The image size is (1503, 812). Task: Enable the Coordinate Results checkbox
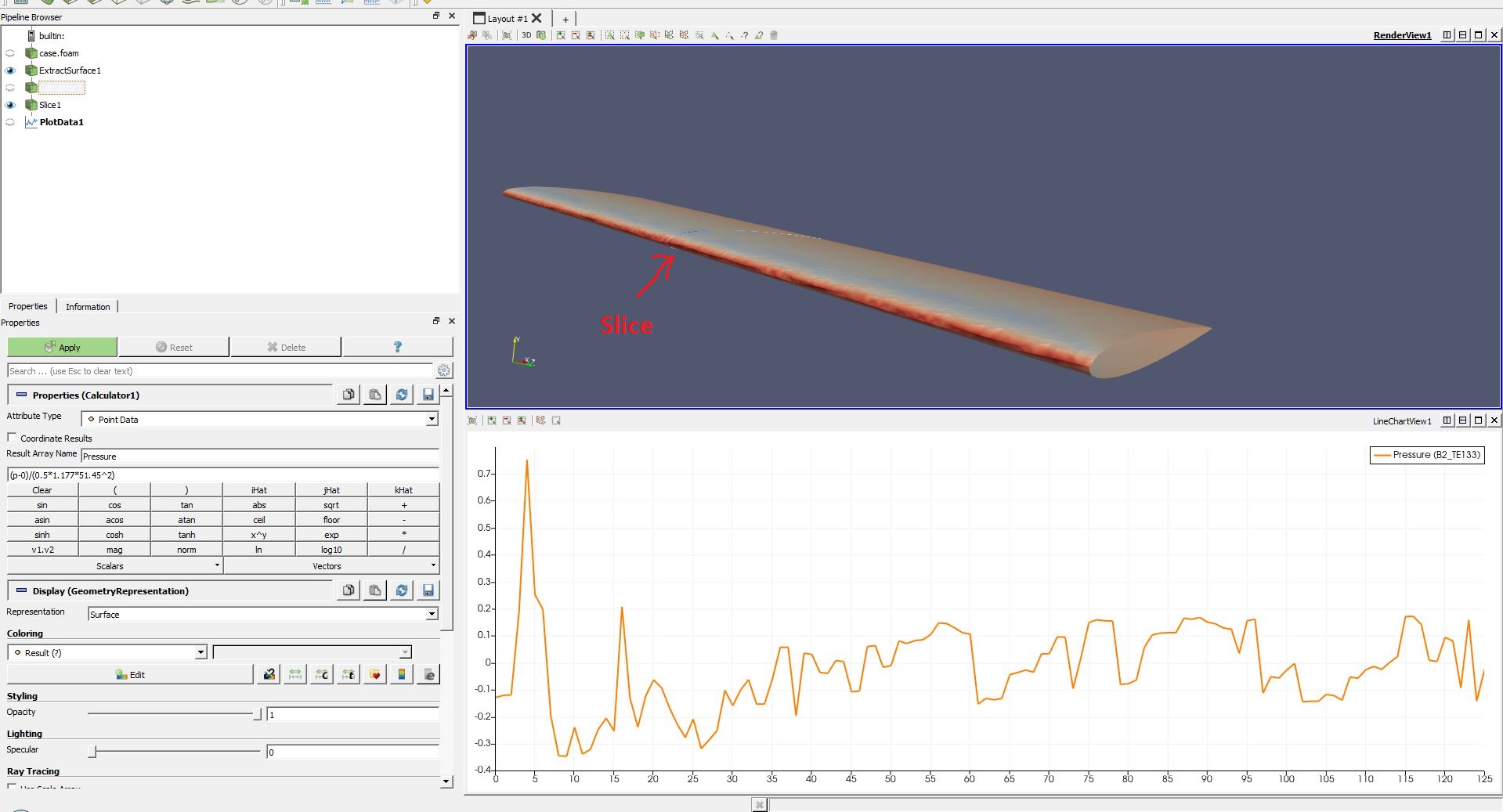(x=10, y=438)
